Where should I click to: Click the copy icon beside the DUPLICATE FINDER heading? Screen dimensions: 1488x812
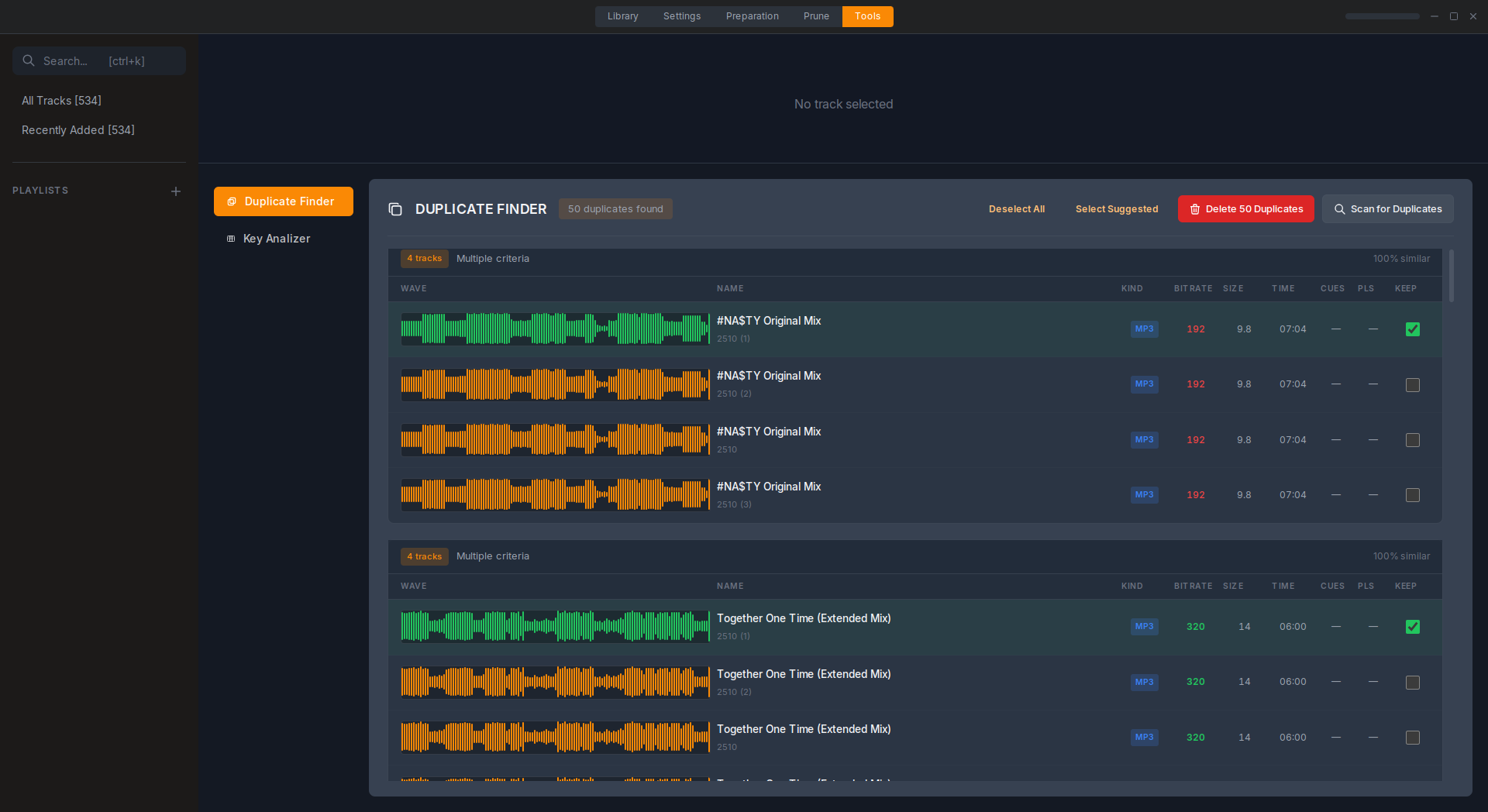tap(395, 209)
